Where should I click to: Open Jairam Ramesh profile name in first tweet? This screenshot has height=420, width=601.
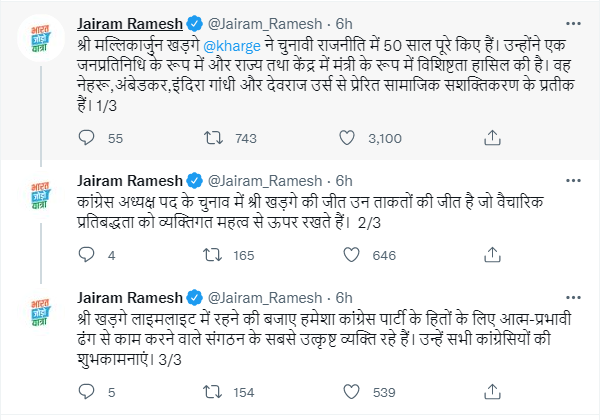pos(128,22)
